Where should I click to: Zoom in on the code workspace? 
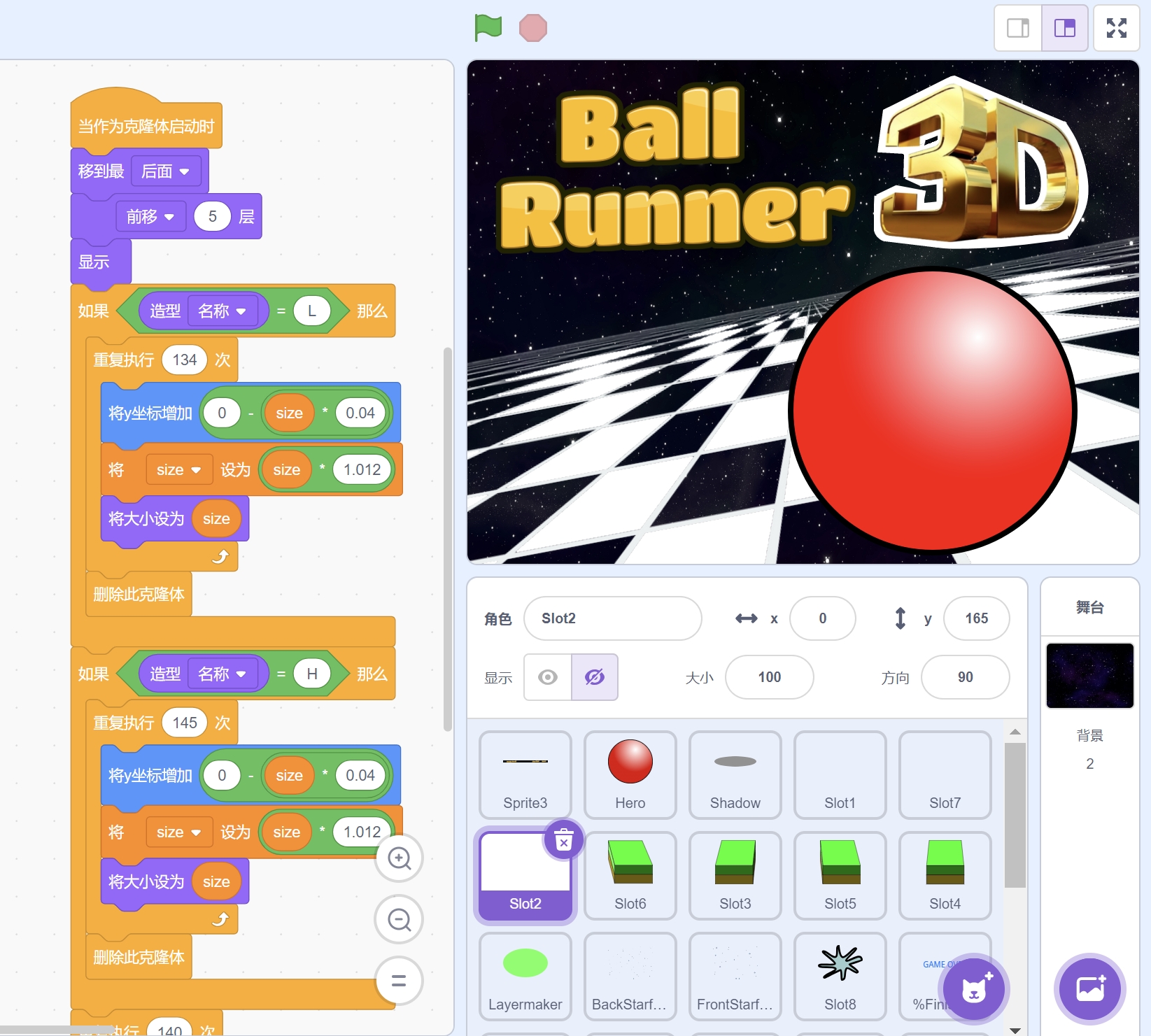(x=399, y=858)
